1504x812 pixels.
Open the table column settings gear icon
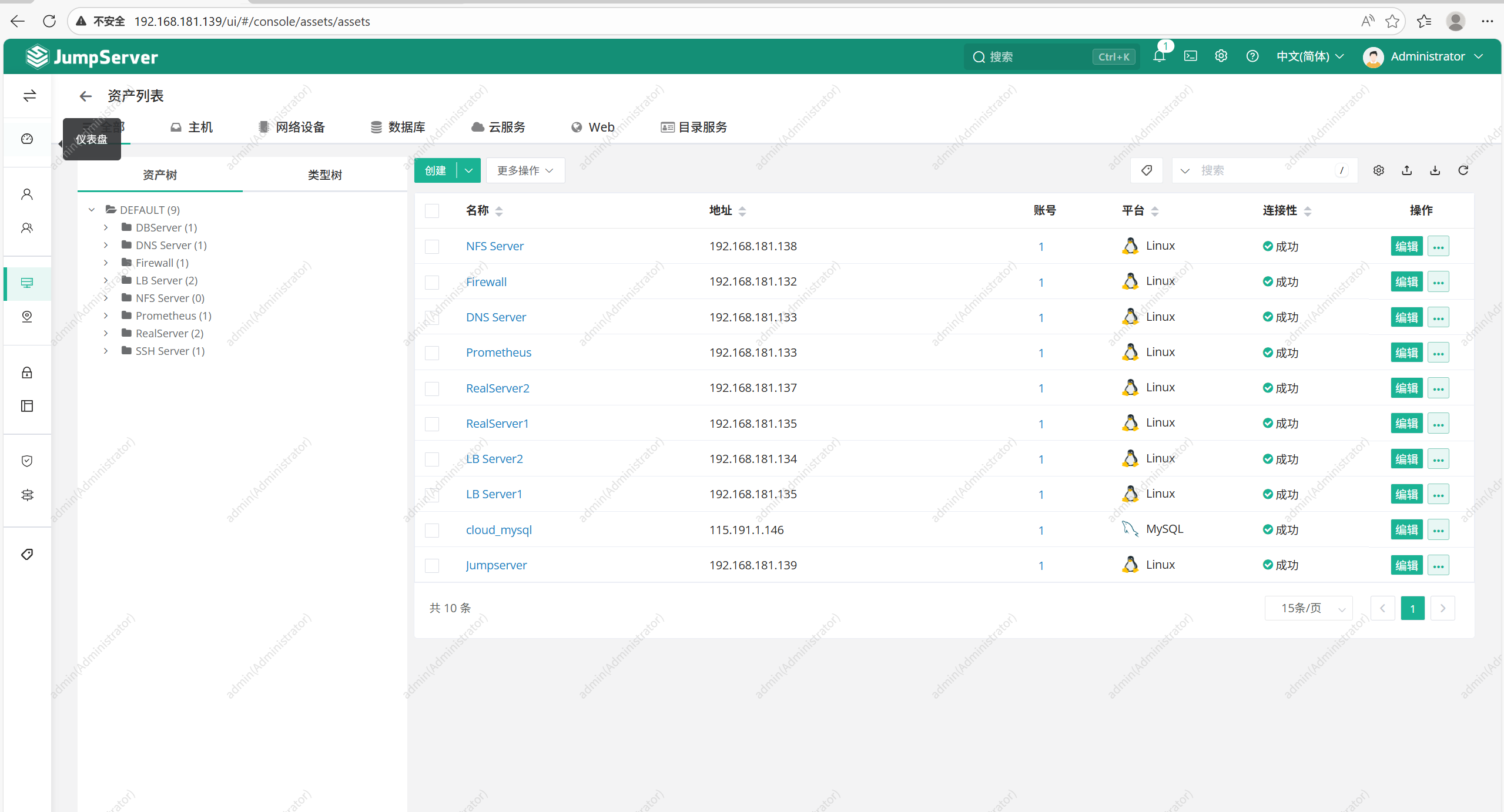1378,170
